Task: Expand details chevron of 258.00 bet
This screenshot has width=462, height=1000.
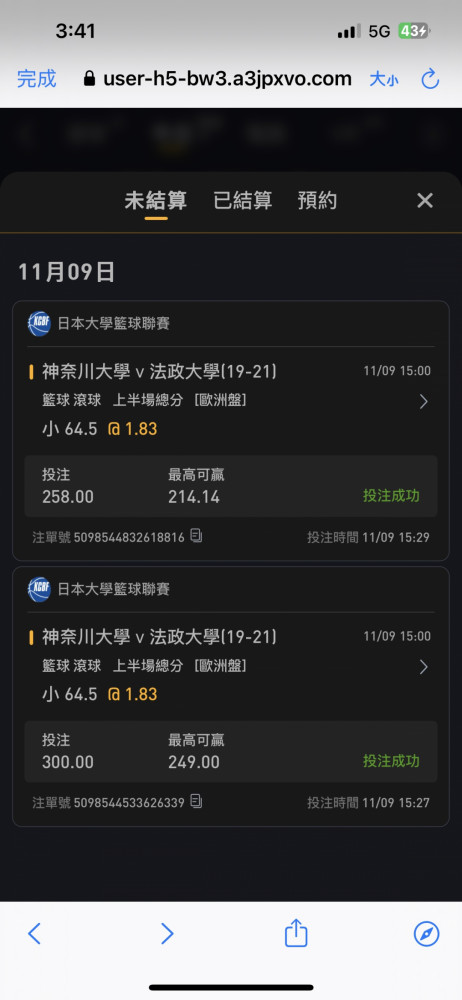Action: 424,402
